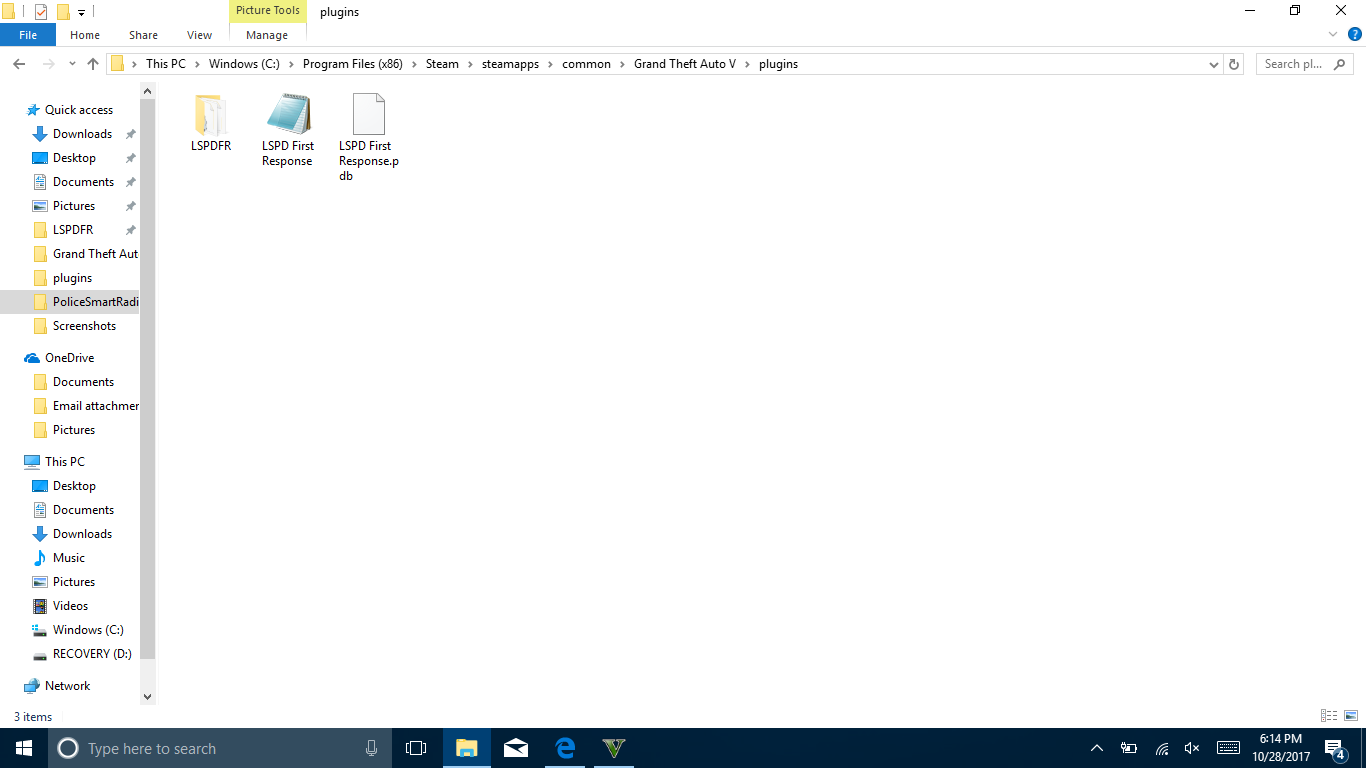The height and width of the screenshot is (768, 1366).
Task: Click microphone icon in search box
Action: pos(372,748)
